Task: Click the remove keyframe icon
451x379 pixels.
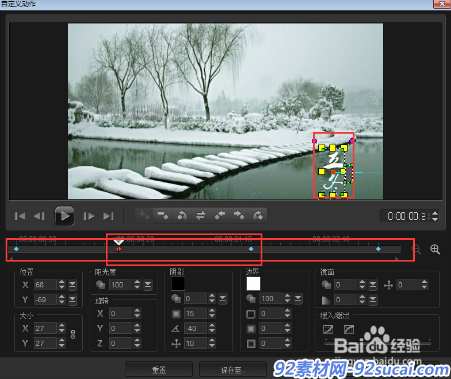Action: pyautogui.click(x=163, y=215)
